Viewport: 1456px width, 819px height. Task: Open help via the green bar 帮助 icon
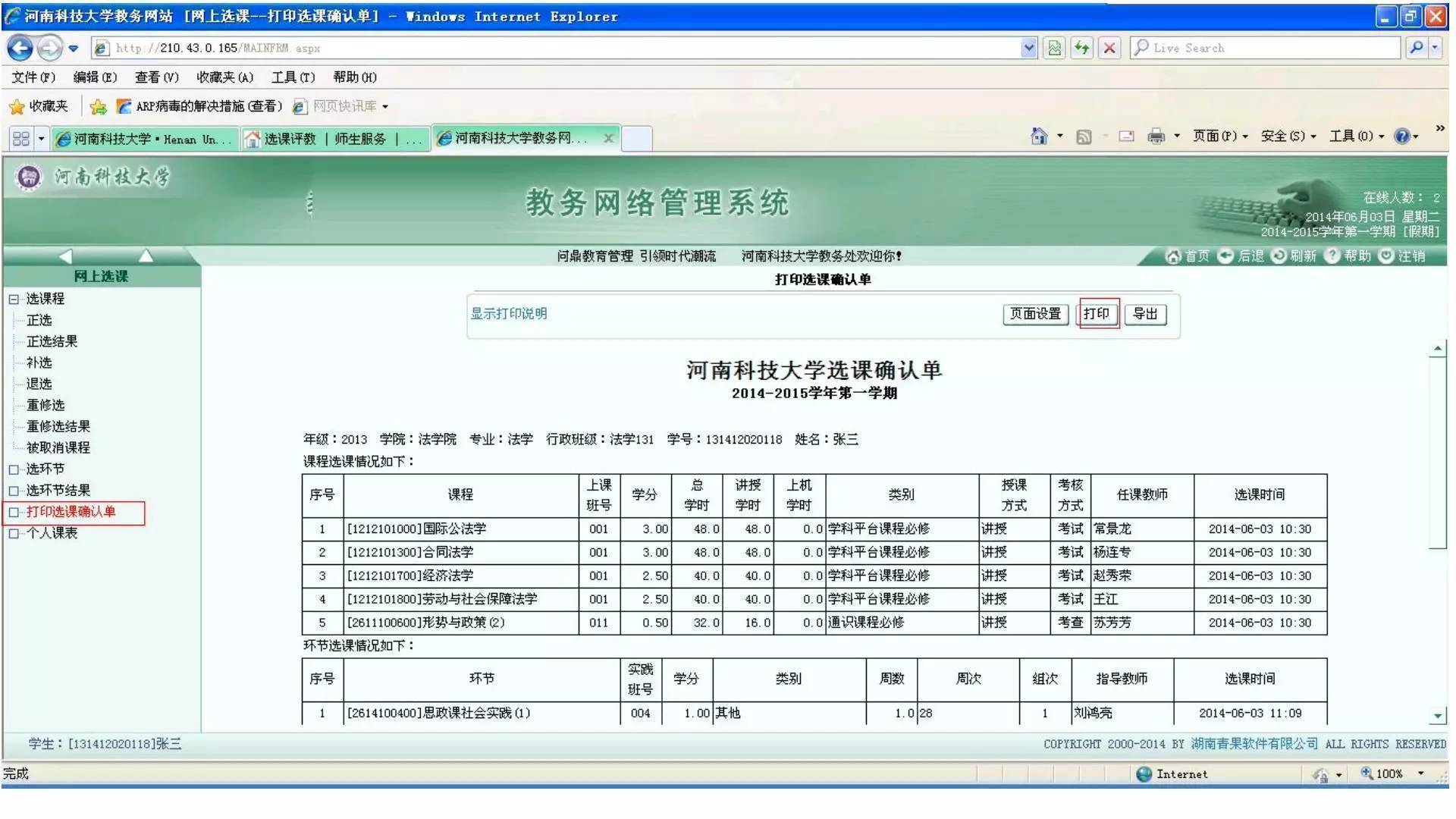coord(1332,256)
